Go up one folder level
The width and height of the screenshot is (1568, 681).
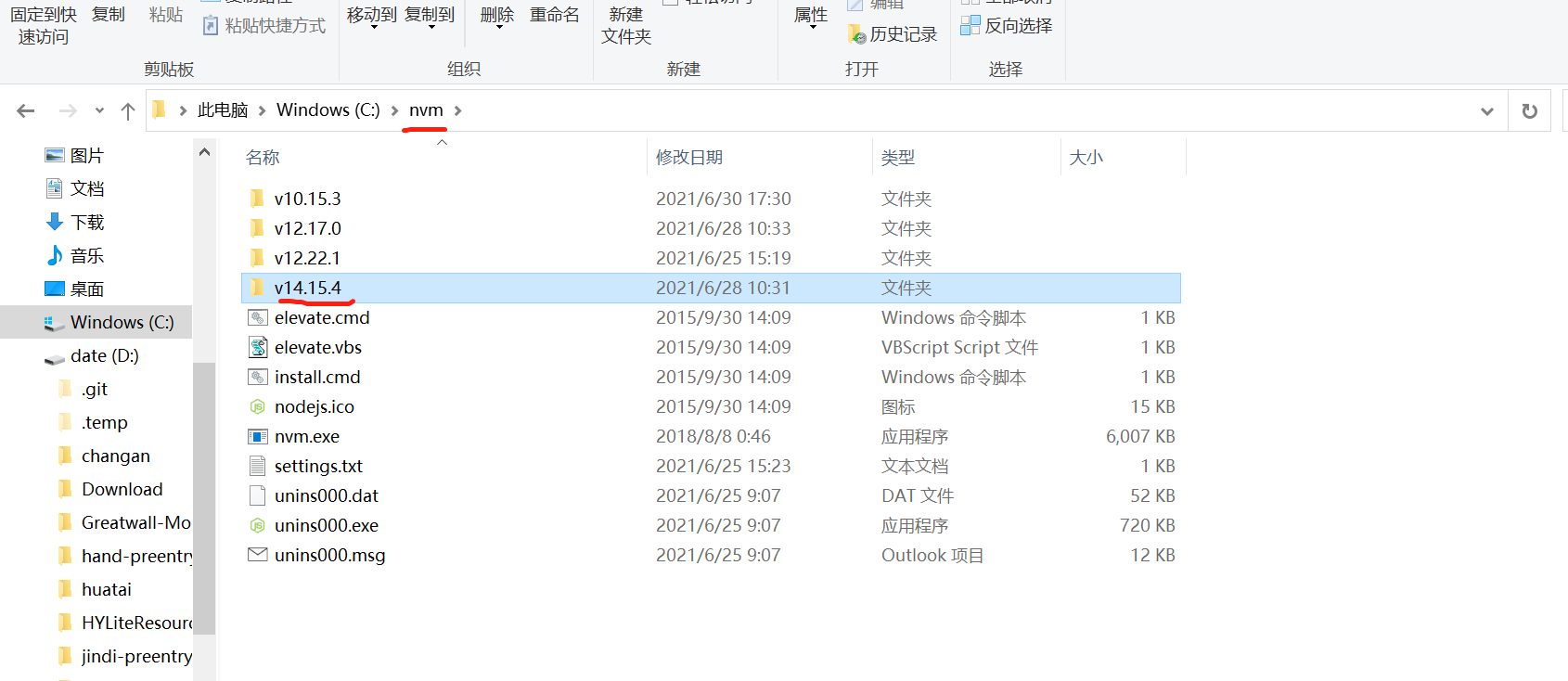coord(128,111)
